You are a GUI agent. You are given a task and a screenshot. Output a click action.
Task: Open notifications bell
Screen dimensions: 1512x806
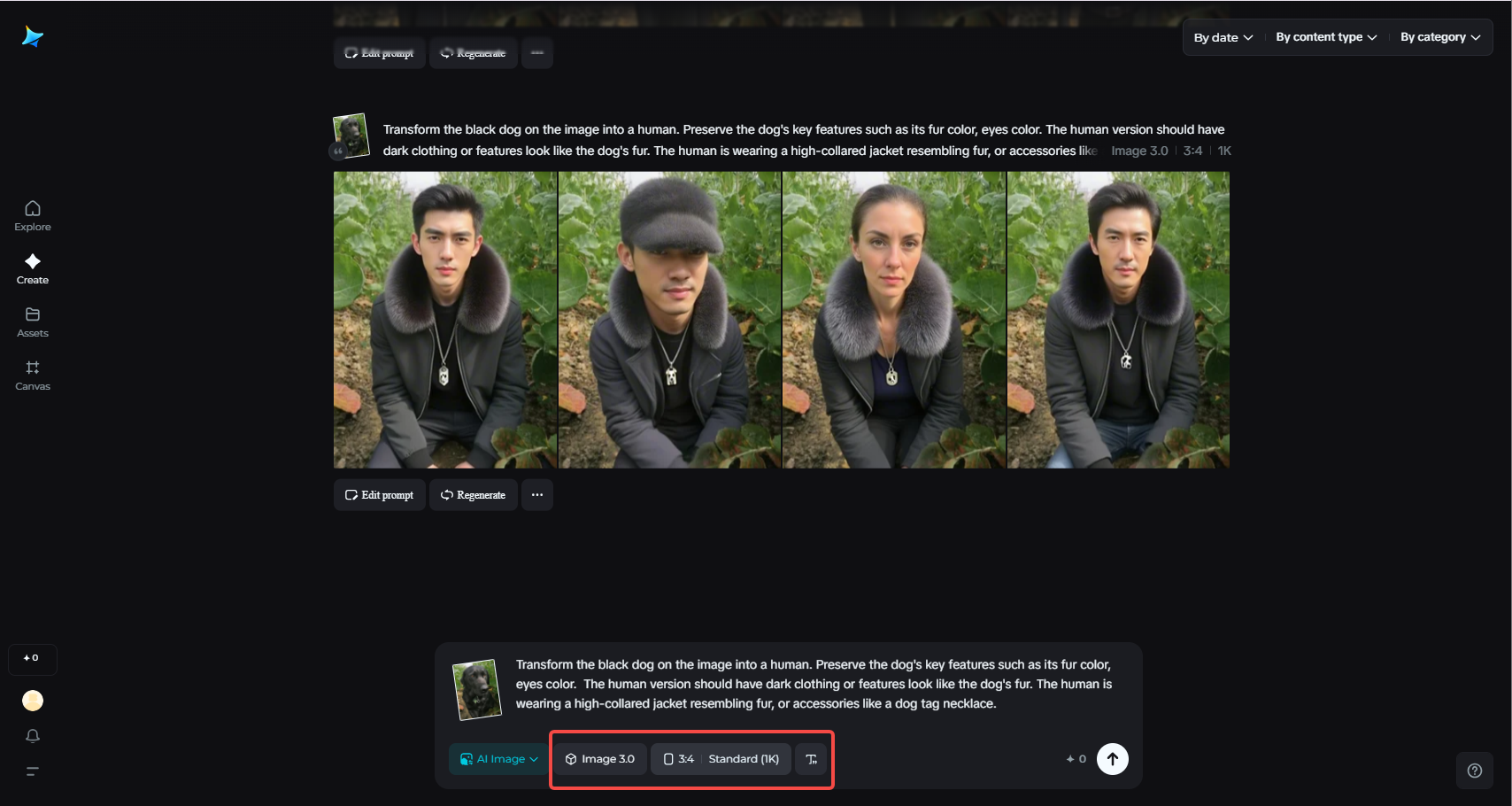tap(33, 736)
